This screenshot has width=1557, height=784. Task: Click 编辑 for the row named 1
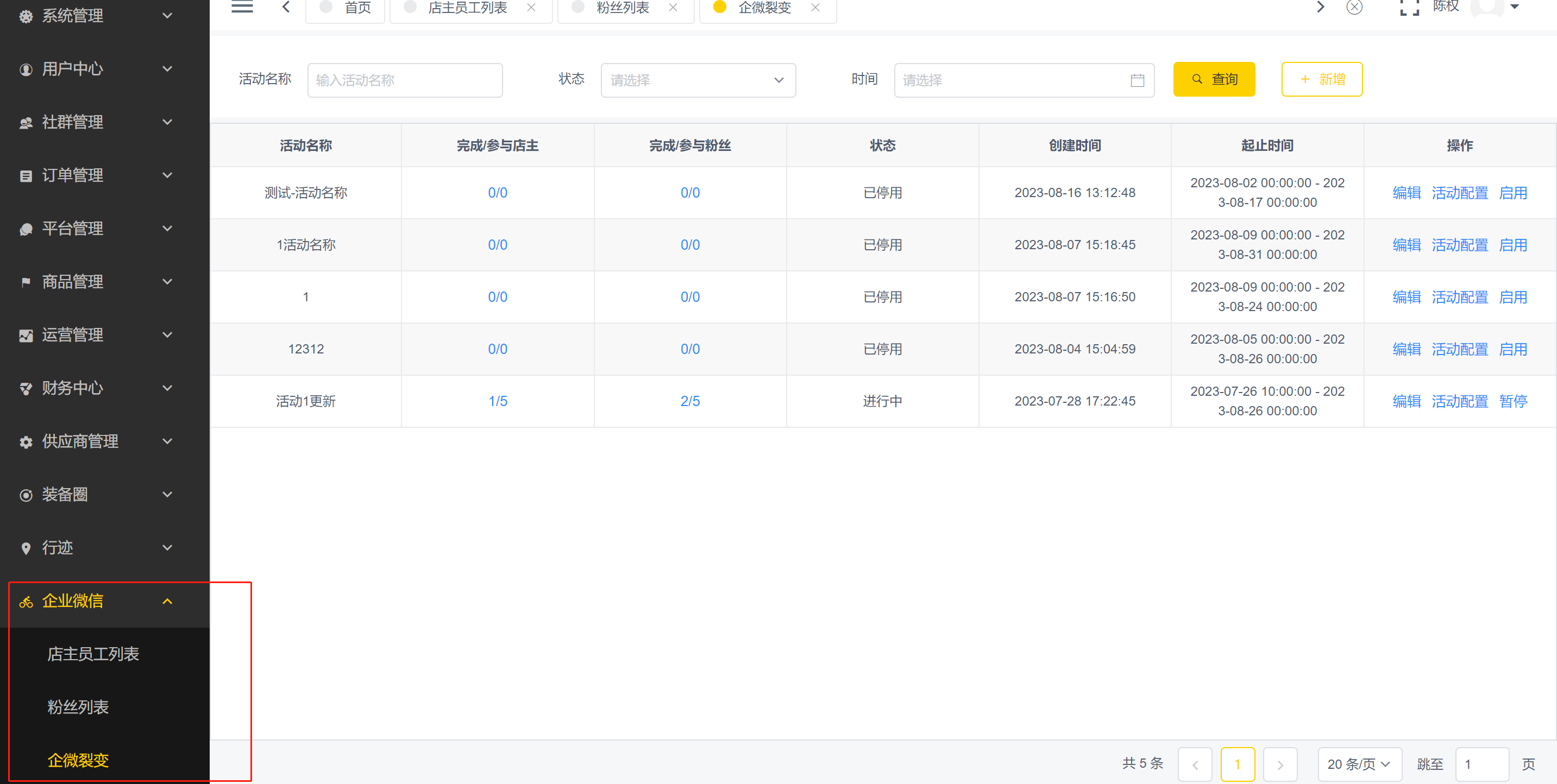1406,297
